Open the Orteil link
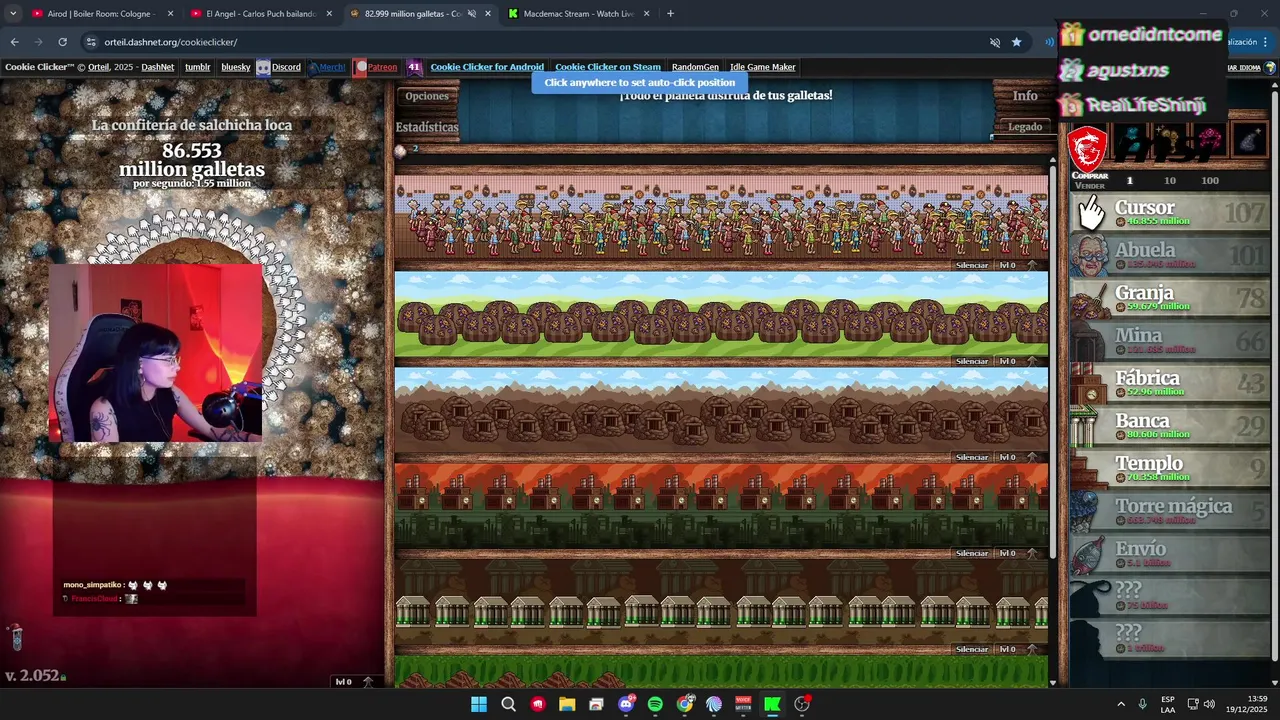The height and width of the screenshot is (720, 1280). coord(98,67)
